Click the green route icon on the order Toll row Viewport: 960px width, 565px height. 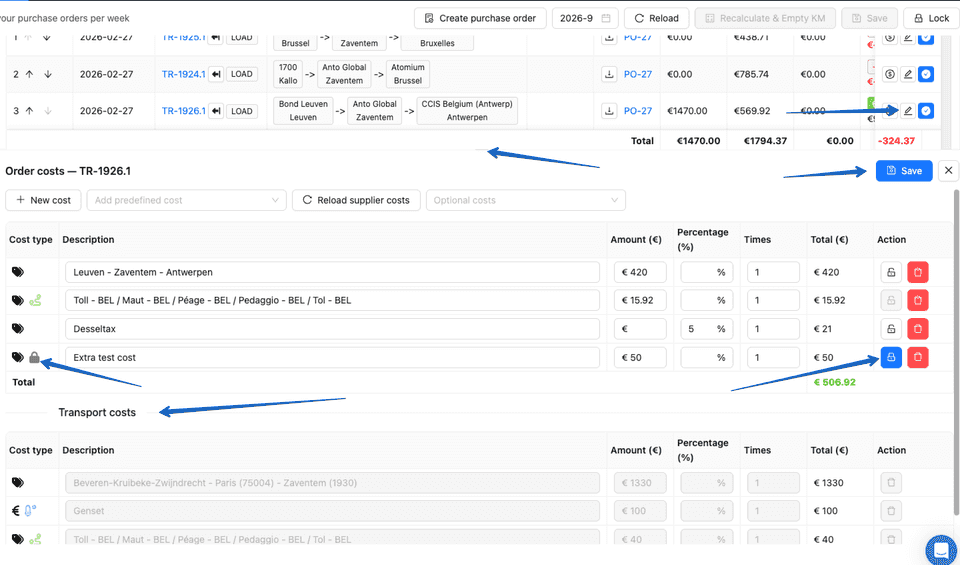coord(36,300)
